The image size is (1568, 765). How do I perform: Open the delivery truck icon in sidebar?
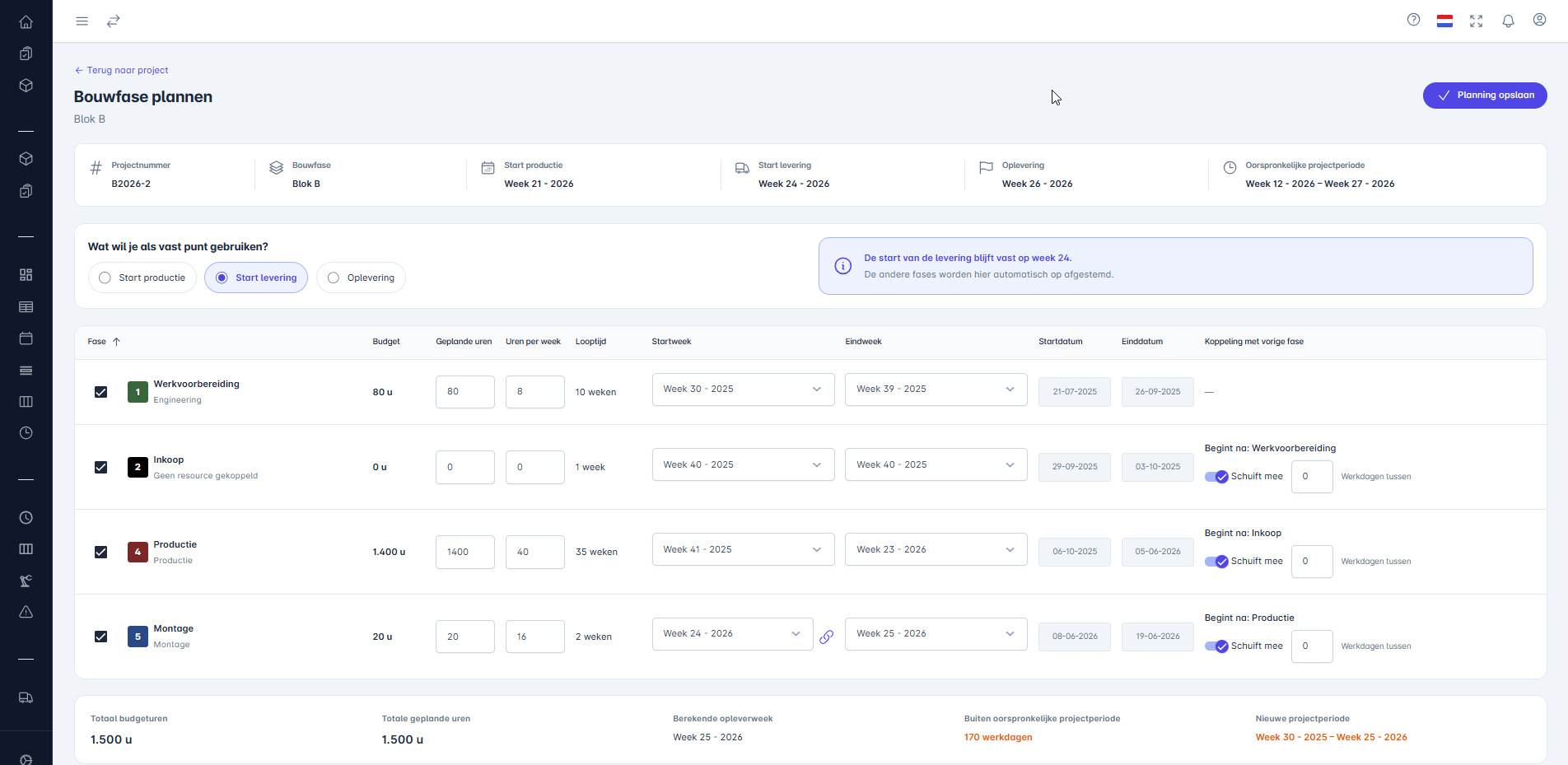[x=26, y=697]
